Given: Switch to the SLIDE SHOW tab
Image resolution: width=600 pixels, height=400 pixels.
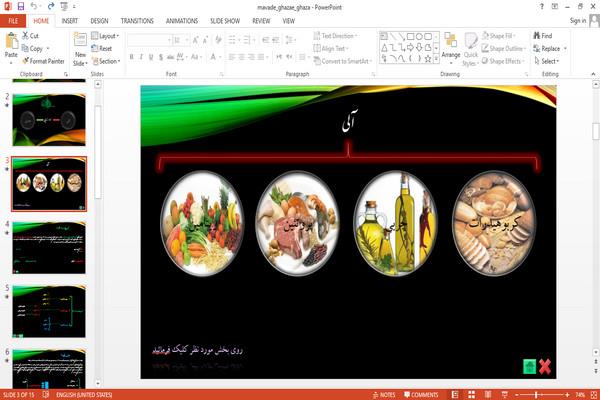Looking at the screenshot, I should pos(225,21).
